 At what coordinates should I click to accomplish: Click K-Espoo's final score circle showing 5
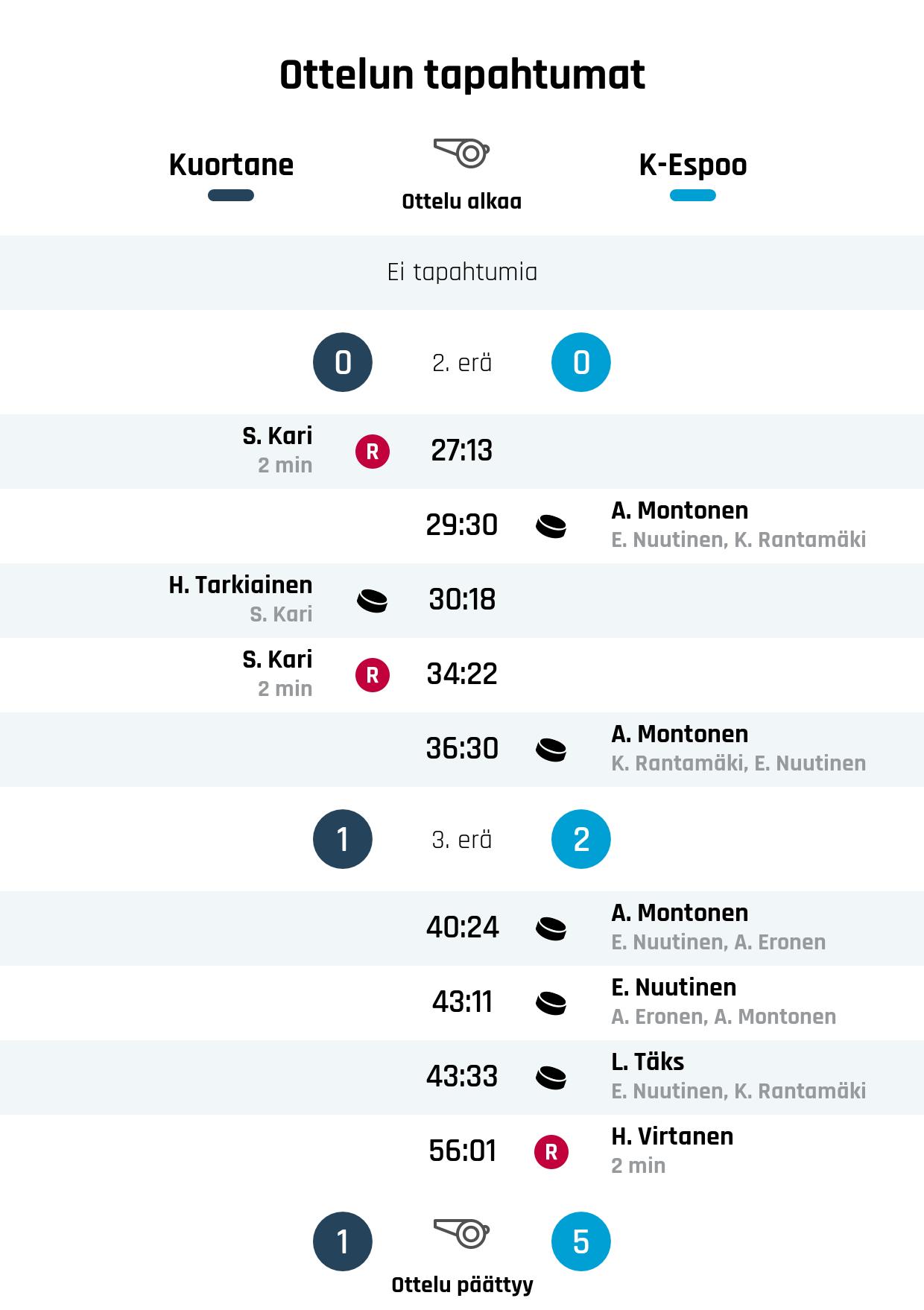581,1241
